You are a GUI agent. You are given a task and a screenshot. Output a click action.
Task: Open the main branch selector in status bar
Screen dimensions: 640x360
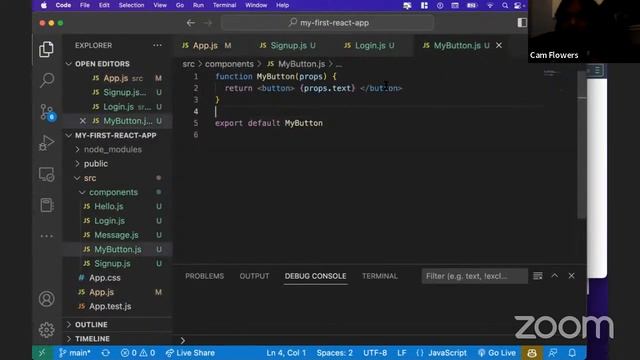75,353
